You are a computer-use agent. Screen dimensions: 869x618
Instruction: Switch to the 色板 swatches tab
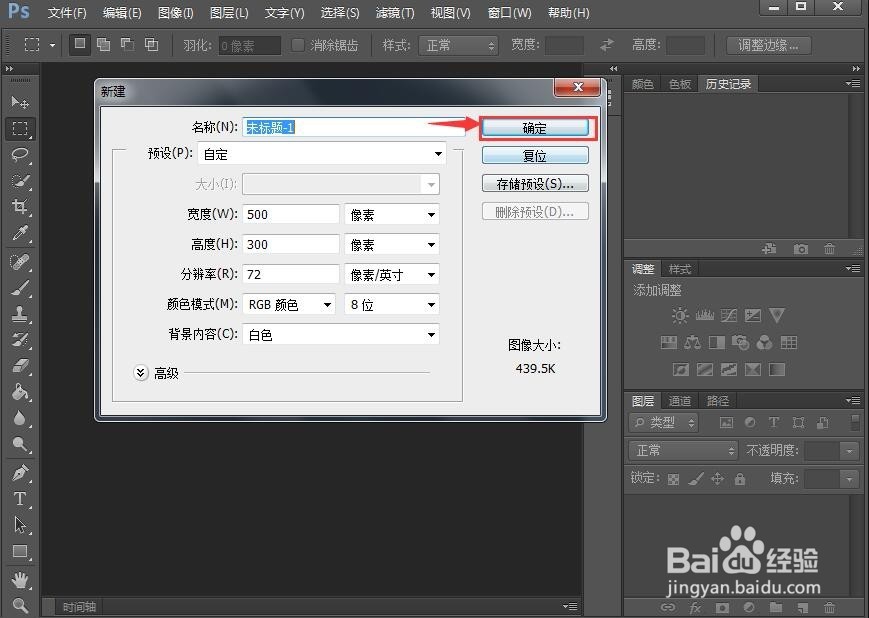click(679, 84)
